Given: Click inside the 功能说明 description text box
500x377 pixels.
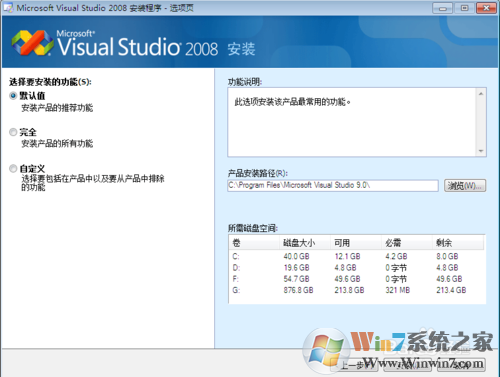Looking at the screenshot, I should [353, 122].
